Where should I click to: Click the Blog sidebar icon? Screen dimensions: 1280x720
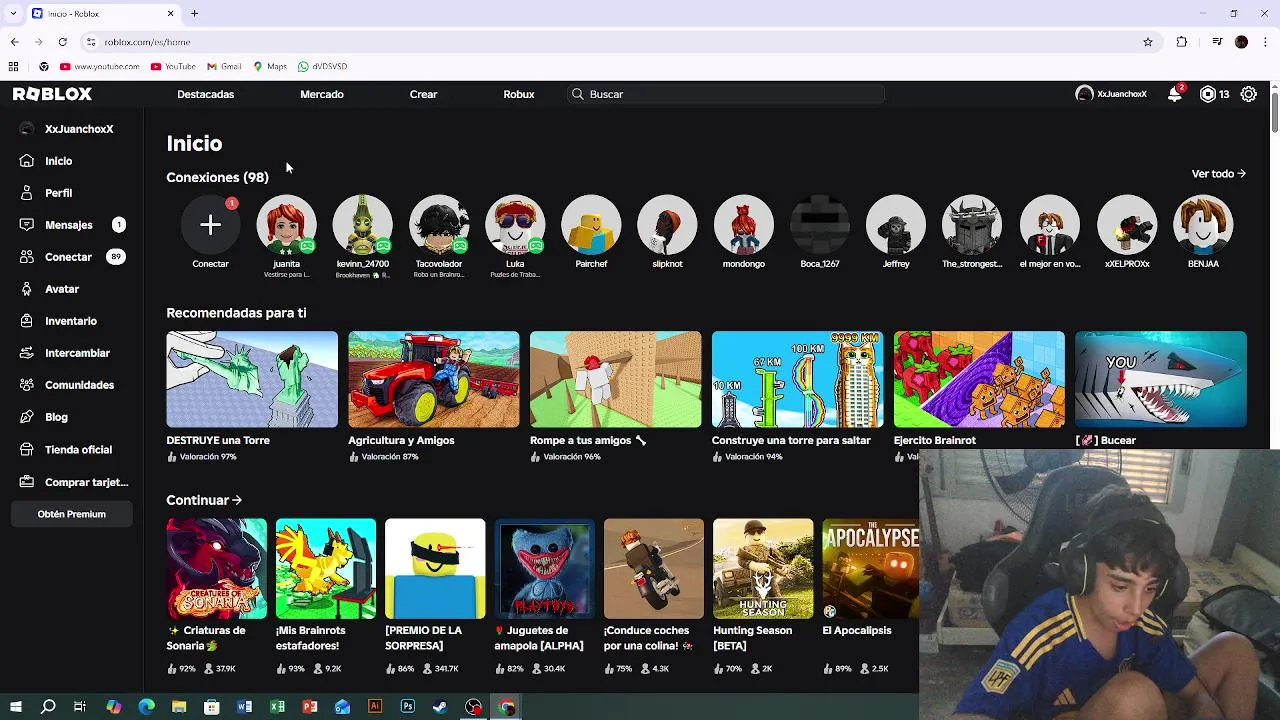27,417
